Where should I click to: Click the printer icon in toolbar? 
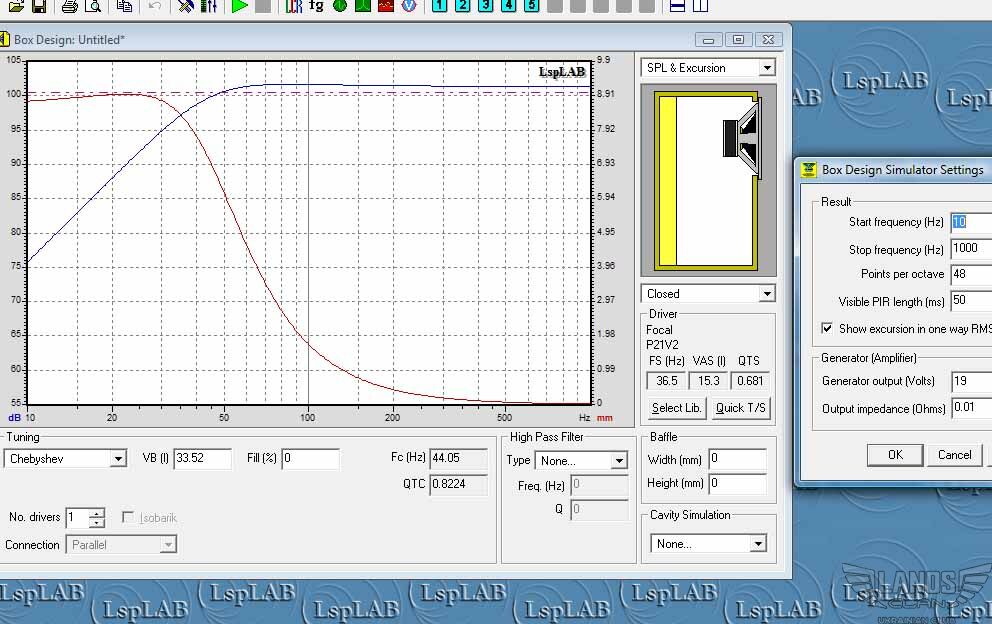pos(70,6)
